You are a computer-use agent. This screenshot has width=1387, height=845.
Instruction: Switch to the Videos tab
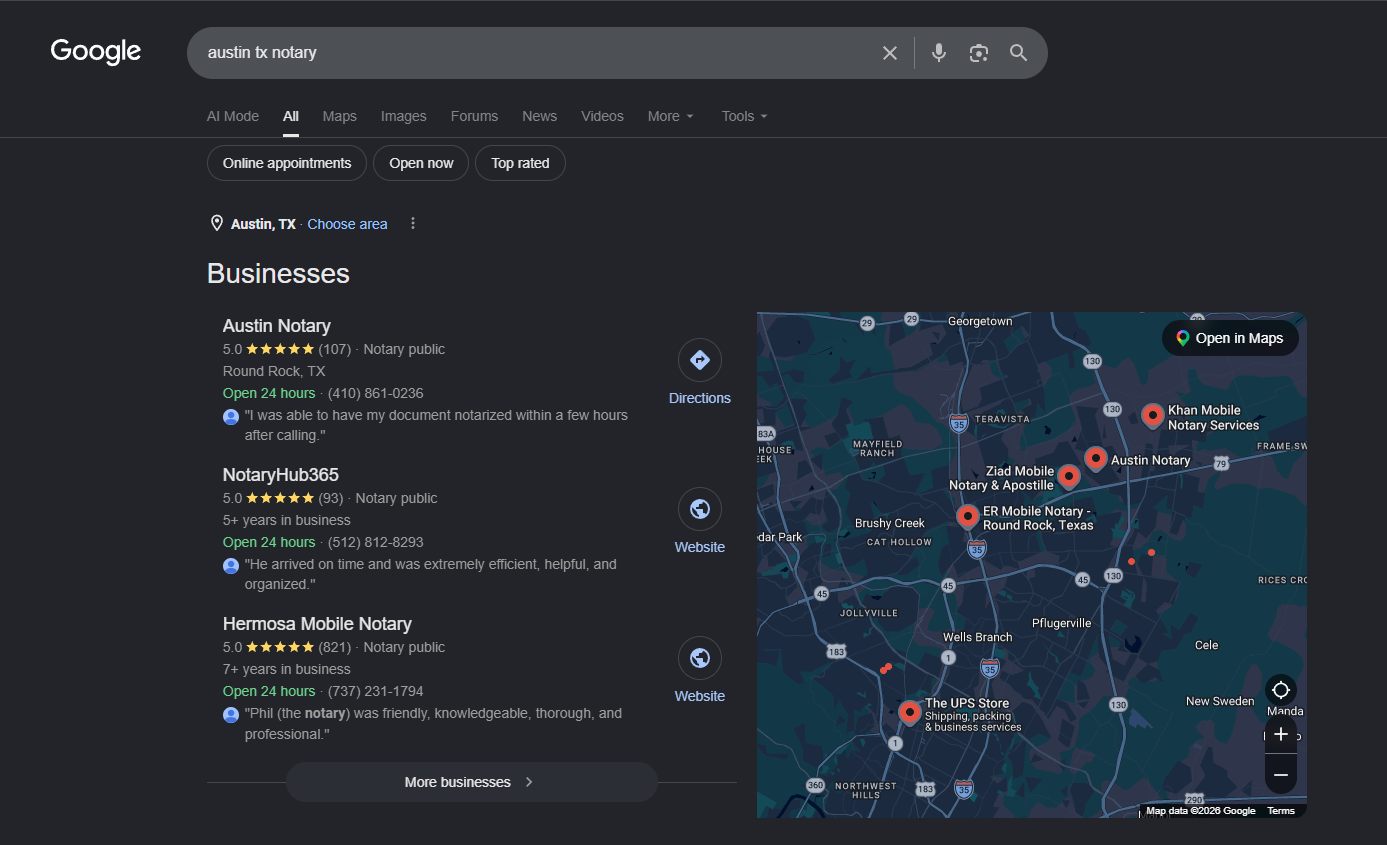tap(602, 116)
